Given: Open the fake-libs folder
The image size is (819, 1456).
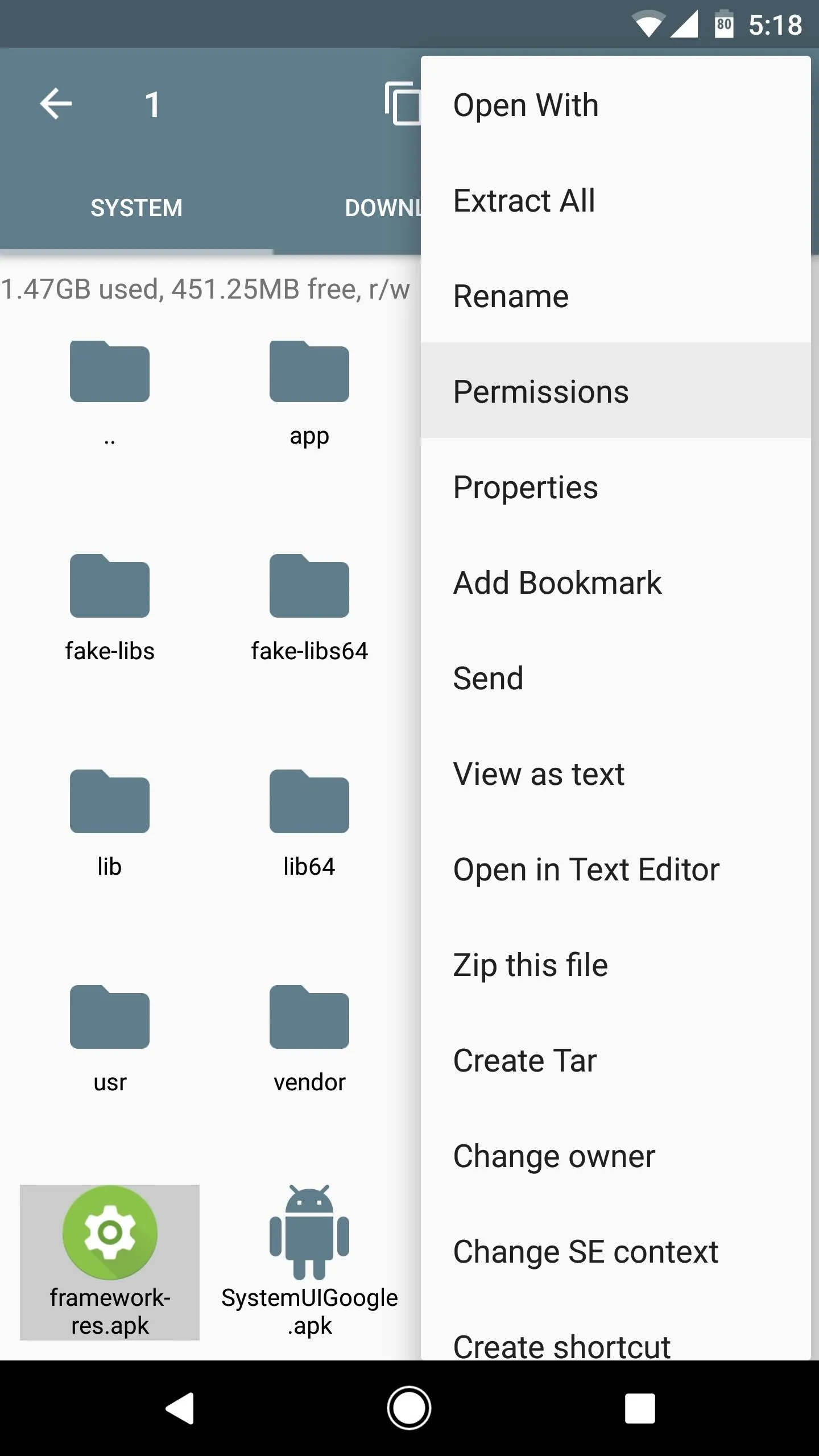Looking at the screenshot, I should coord(110,609).
